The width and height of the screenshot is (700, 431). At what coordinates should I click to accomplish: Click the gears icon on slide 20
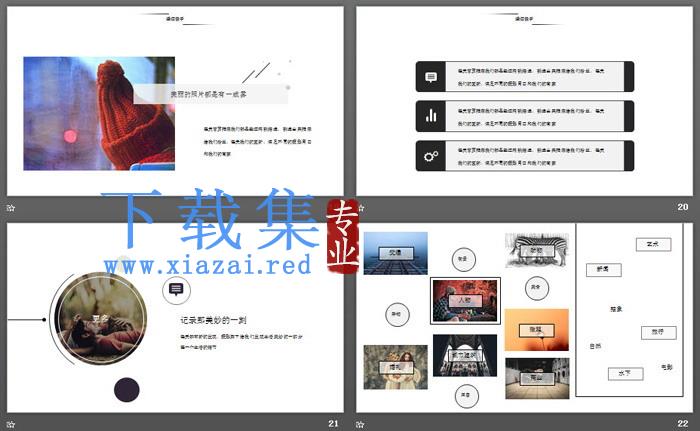pos(431,156)
